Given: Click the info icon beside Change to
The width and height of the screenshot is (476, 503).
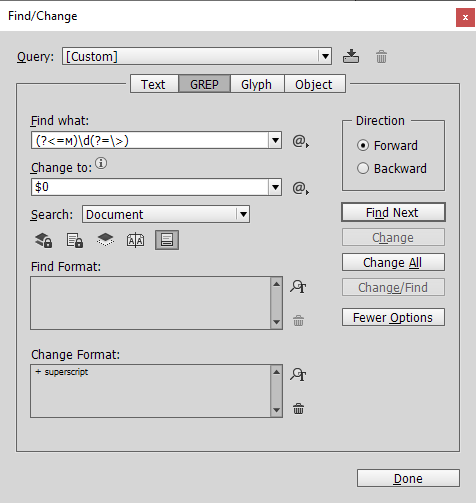Looking at the screenshot, I should click(x=101, y=163).
